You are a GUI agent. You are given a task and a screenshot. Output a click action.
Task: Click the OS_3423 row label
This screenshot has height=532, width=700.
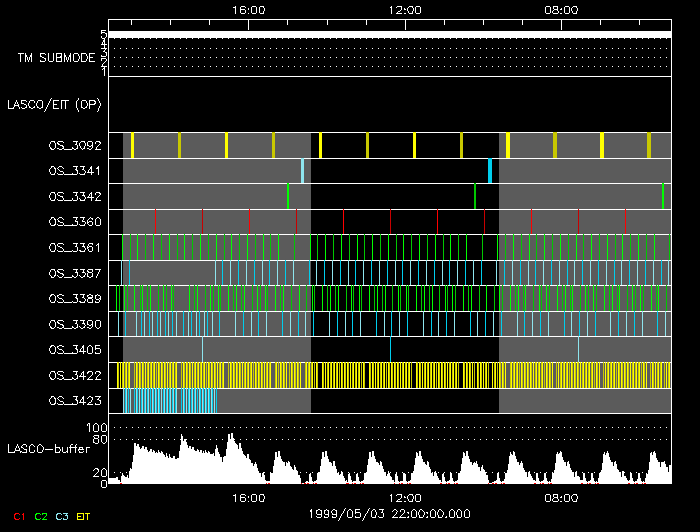click(x=74, y=401)
